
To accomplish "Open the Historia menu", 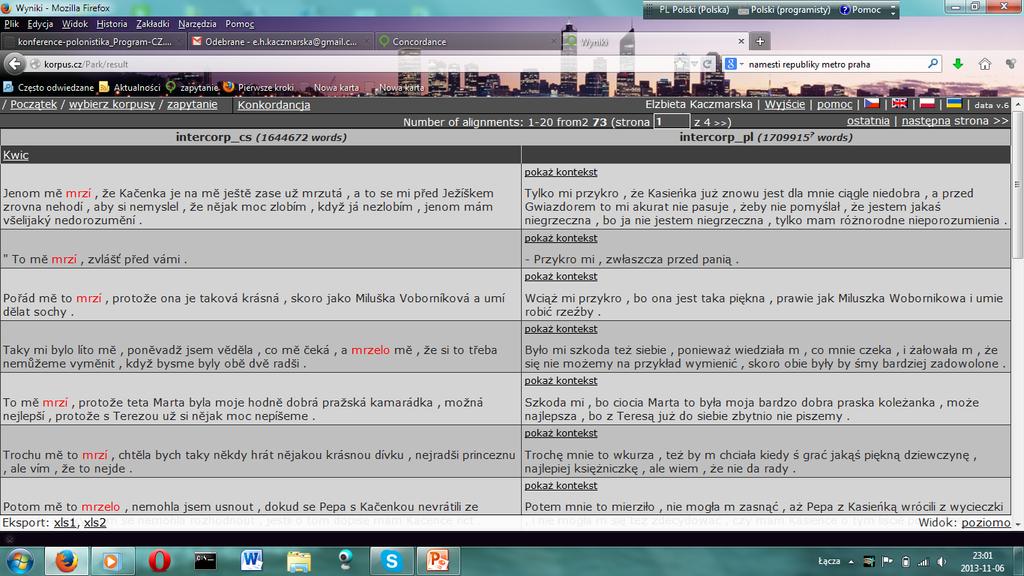I will click(x=112, y=24).
